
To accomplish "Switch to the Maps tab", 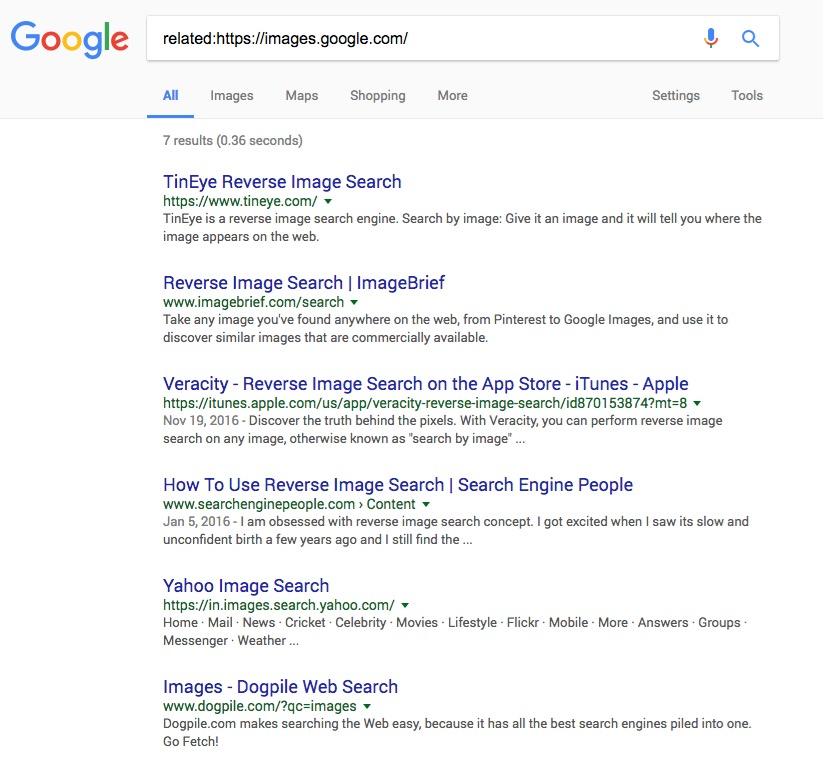I will pyautogui.click(x=301, y=96).
